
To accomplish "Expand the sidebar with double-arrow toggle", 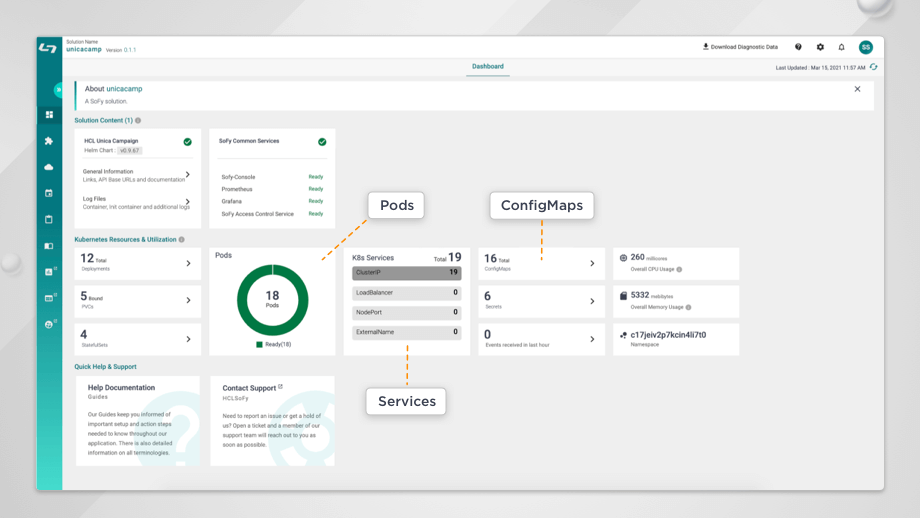I will pyautogui.click(x=58, y=90).
